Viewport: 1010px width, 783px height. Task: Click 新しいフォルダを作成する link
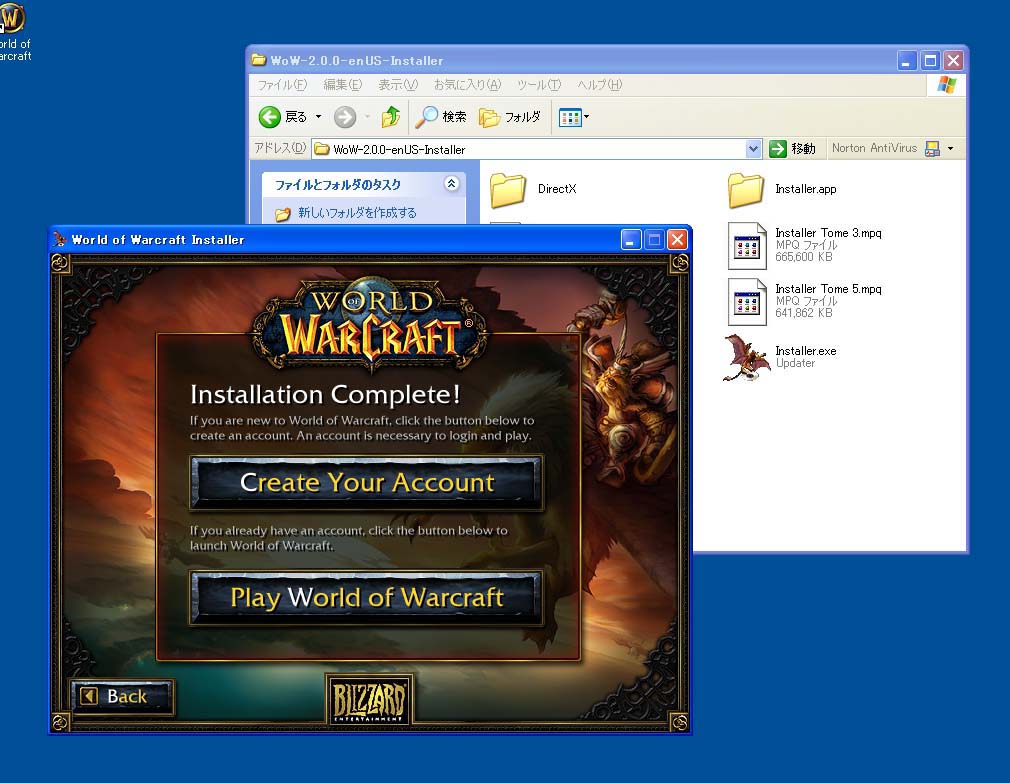(x=357, y=213)
